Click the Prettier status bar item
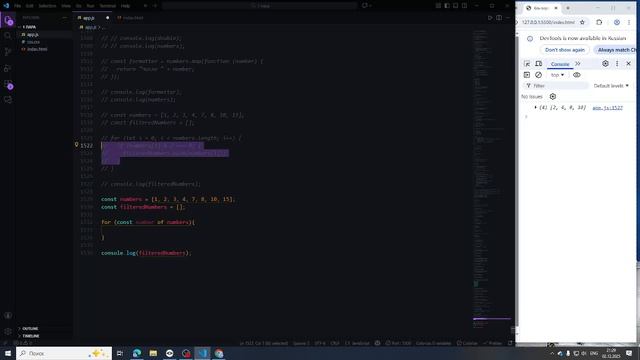The height and width of the screenshot is (360, 640). point(492,343)
